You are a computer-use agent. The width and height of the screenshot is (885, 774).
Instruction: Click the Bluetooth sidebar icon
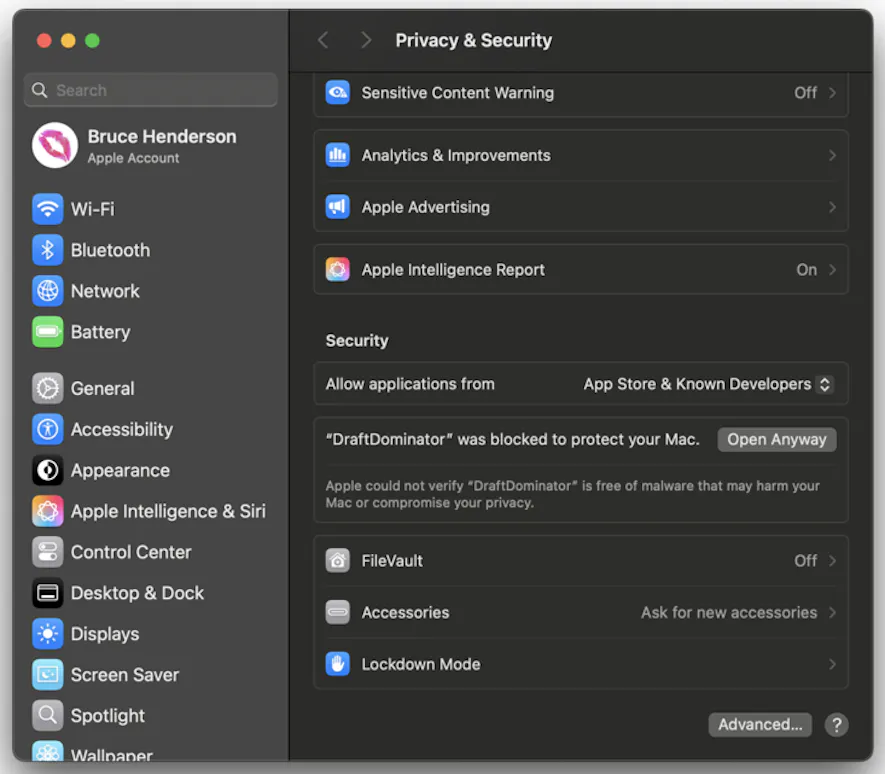(47, 250)
